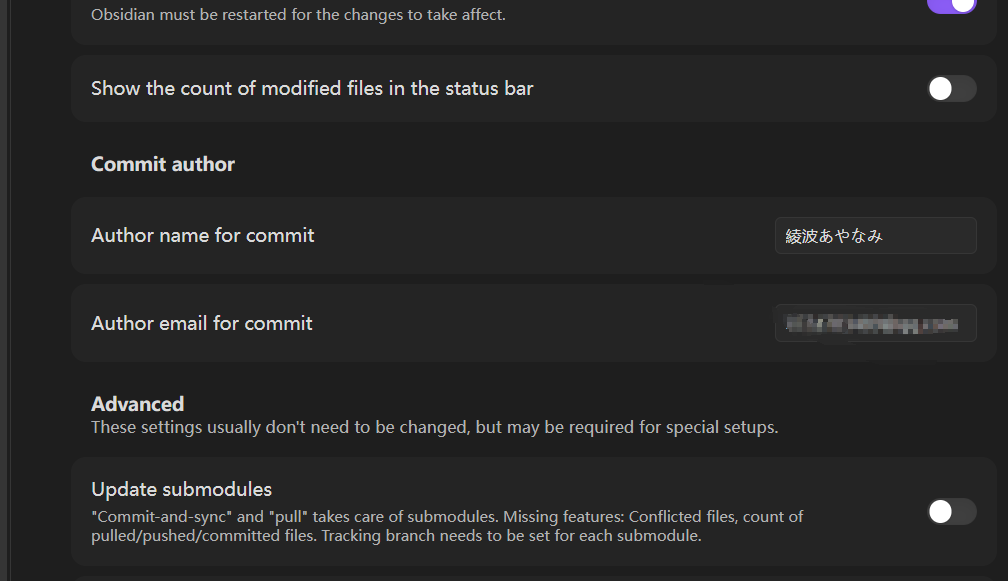Click the Tracking branch sentence in the submodules description
Viewport: 1008px width, 581px height.
[511, 536]
